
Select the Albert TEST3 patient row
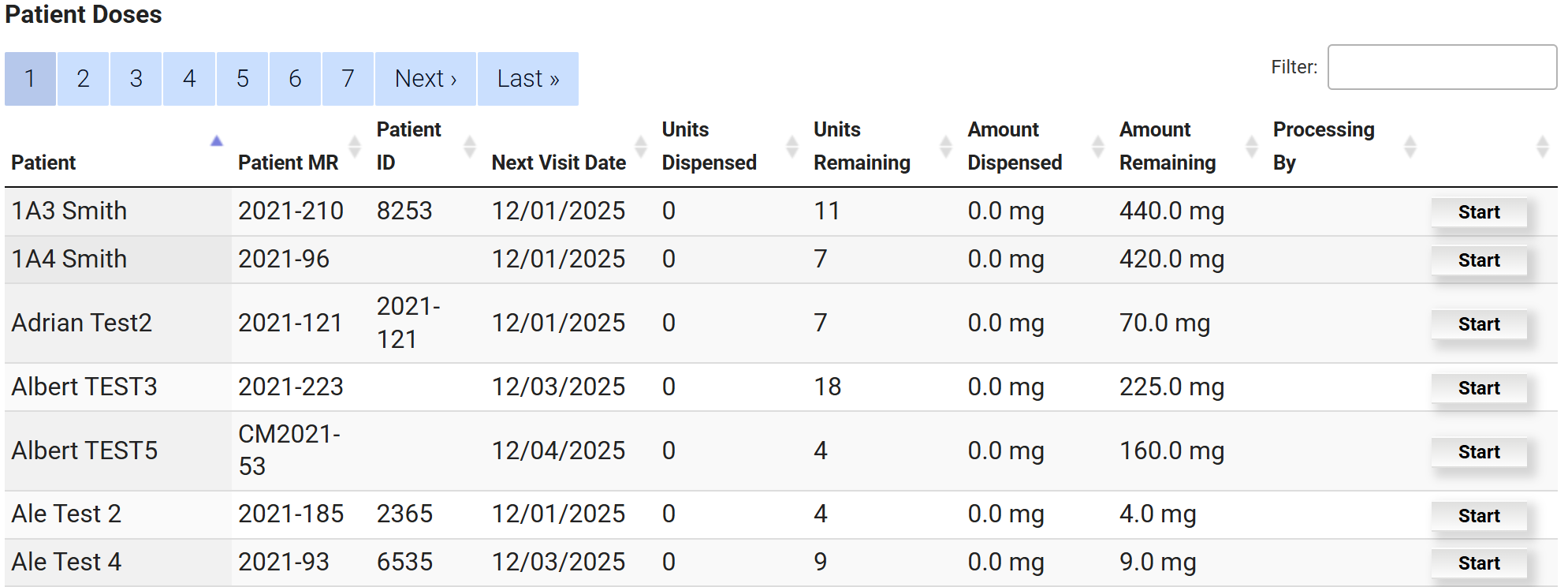(84, 387)
